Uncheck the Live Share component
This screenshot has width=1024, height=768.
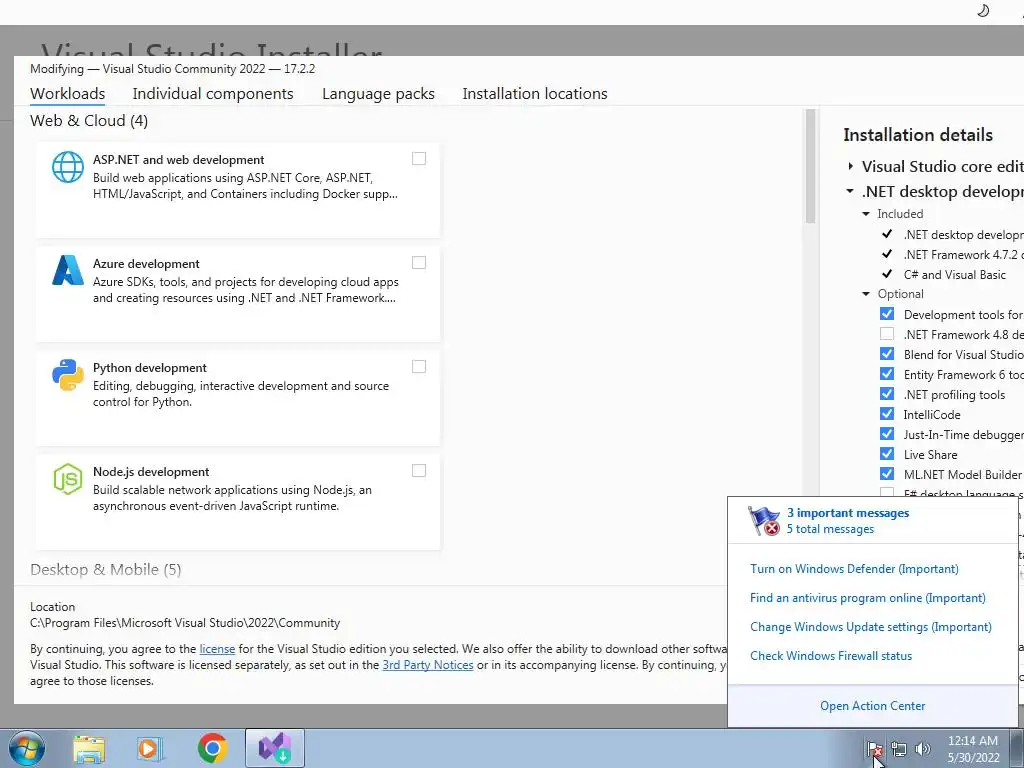(887, 454)
